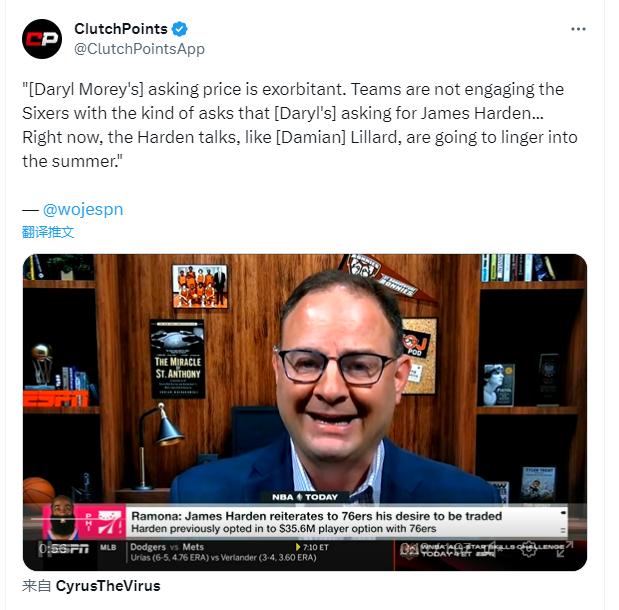Open the CyrusTheVirus source link
The width and height of the screenshot is (619, 610).
click(108, 586)
